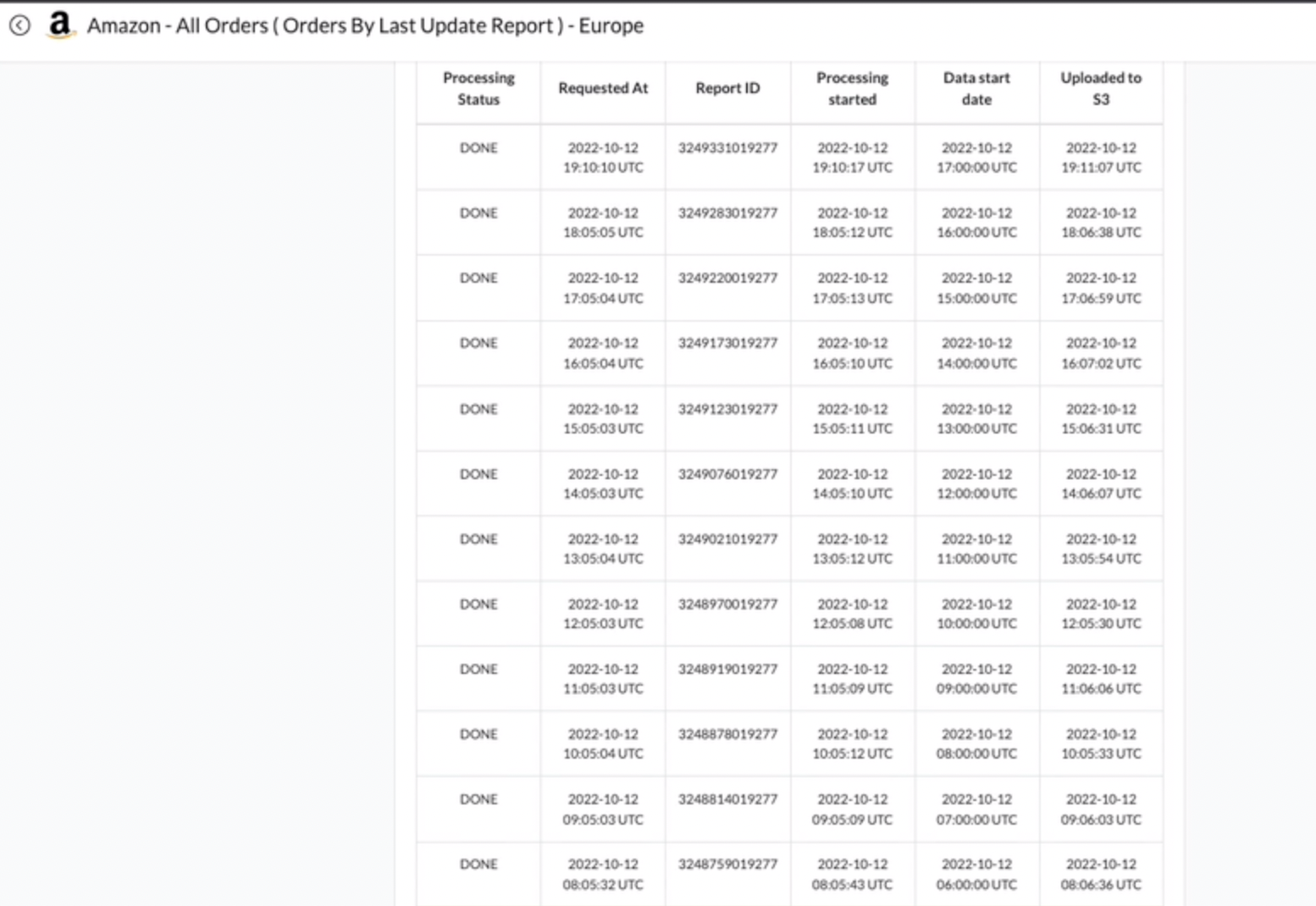Click Processing started 08:05:43 UTC cell
This screenshot has width=1316, height=906.
point(852,874)
